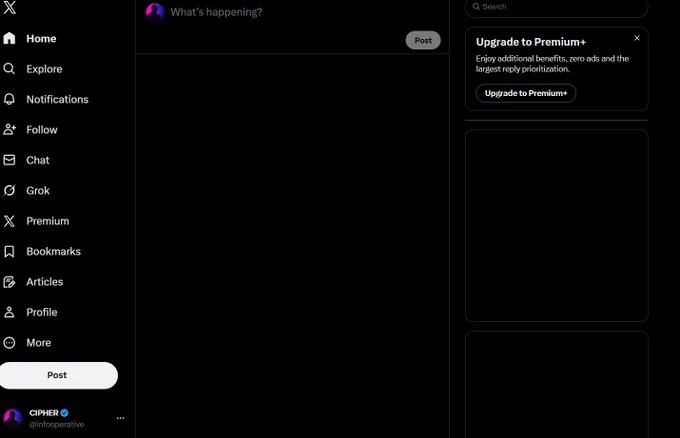The image size is (680, 438).
Task: Go to Explore
Action: 44,69
